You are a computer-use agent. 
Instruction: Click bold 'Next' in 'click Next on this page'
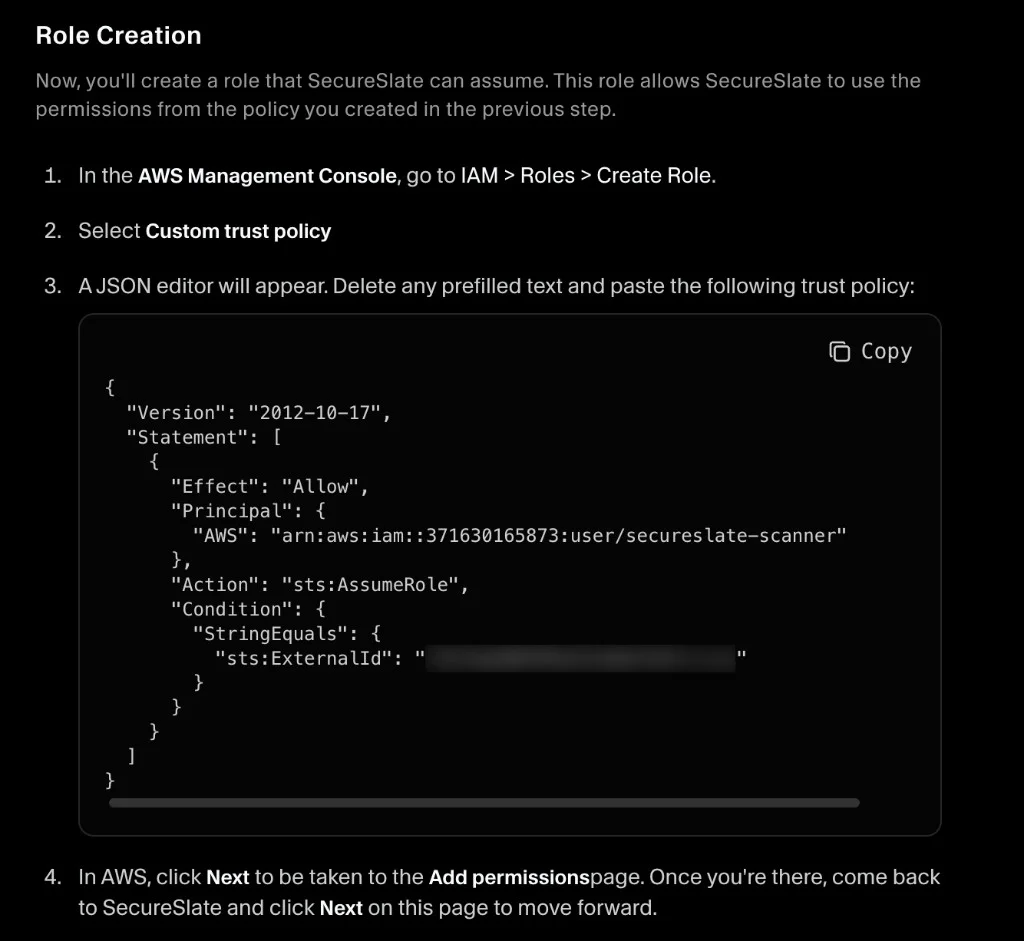[341, 908]
